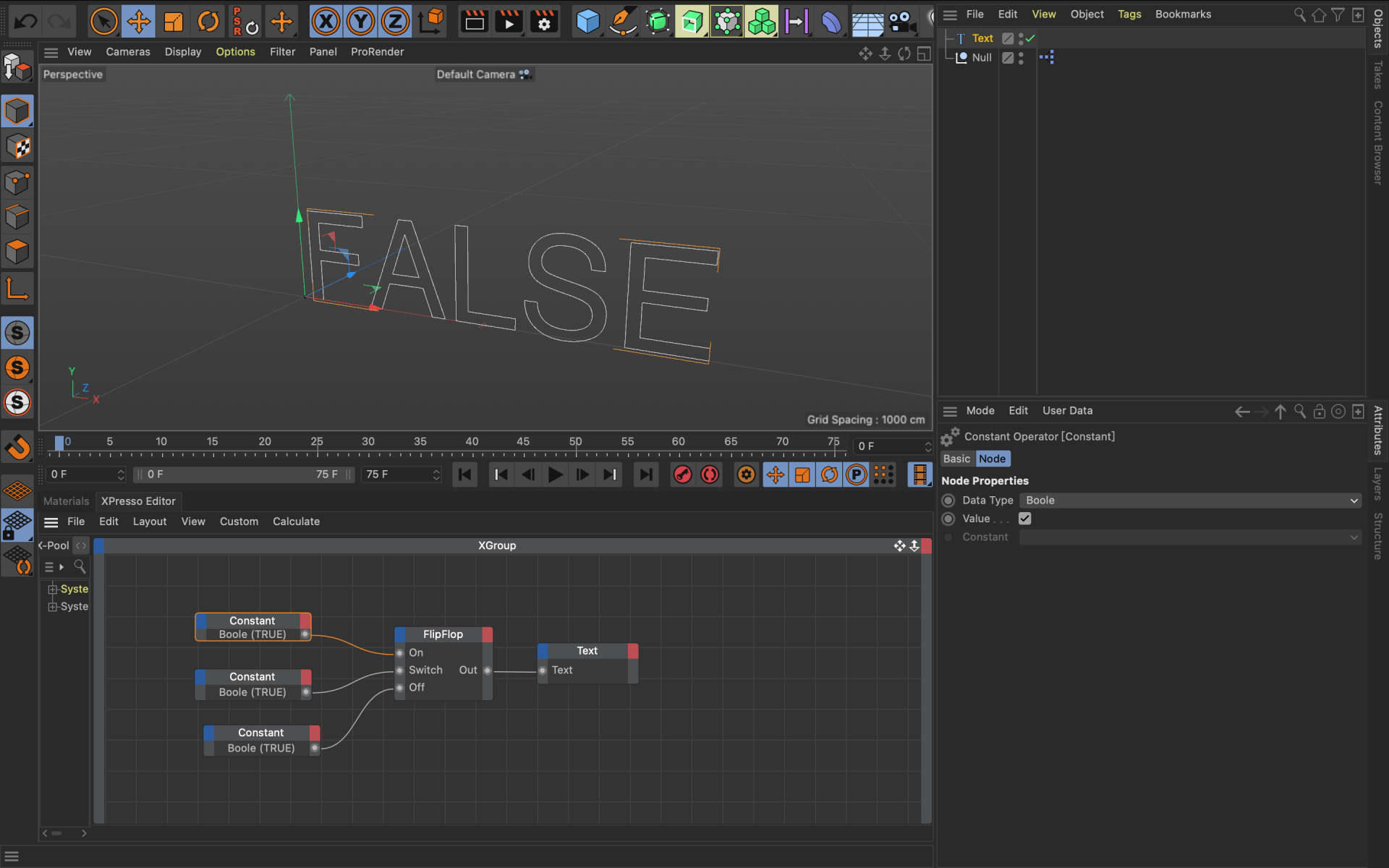Open the XPresso Custom menu
Image resolution: width=1389 pixels, height=868 pixels.
(239, 521)
